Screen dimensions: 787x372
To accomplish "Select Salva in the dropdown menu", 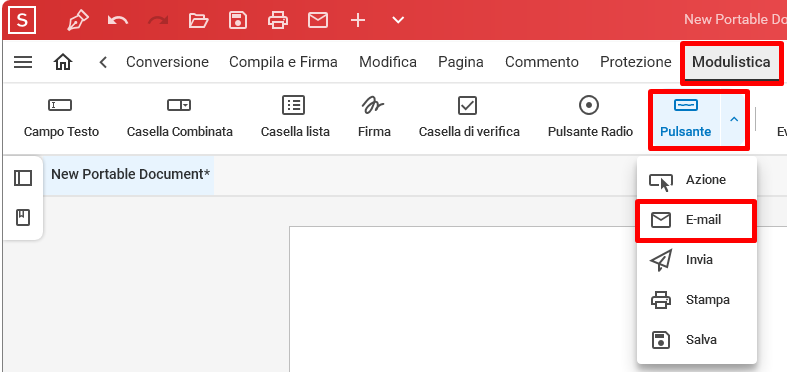I will 696,340.
